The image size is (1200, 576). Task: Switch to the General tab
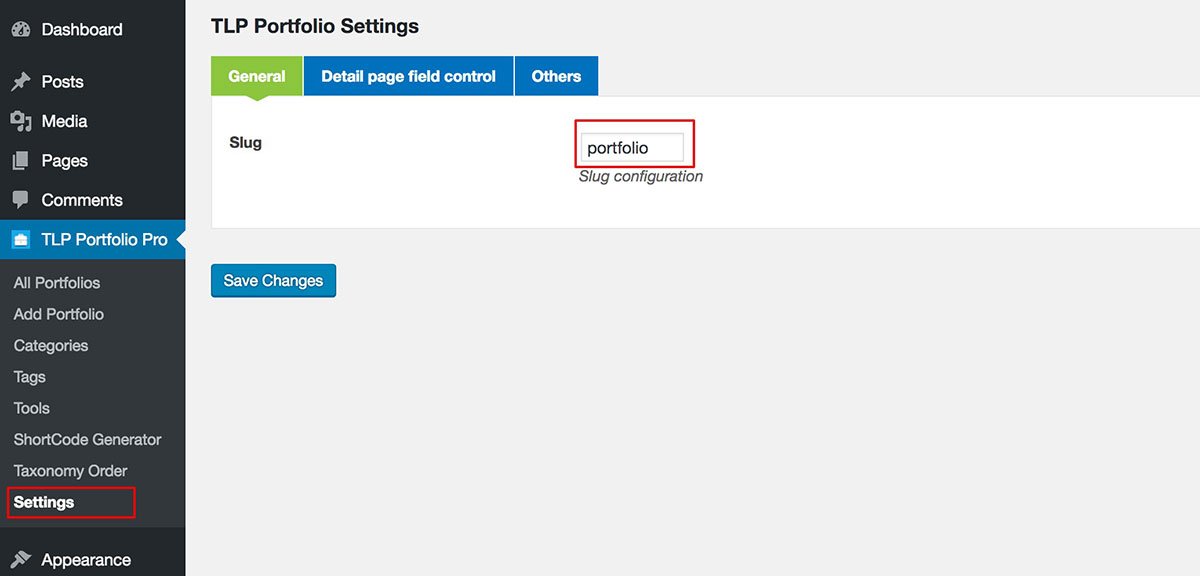tap(257, 76)
